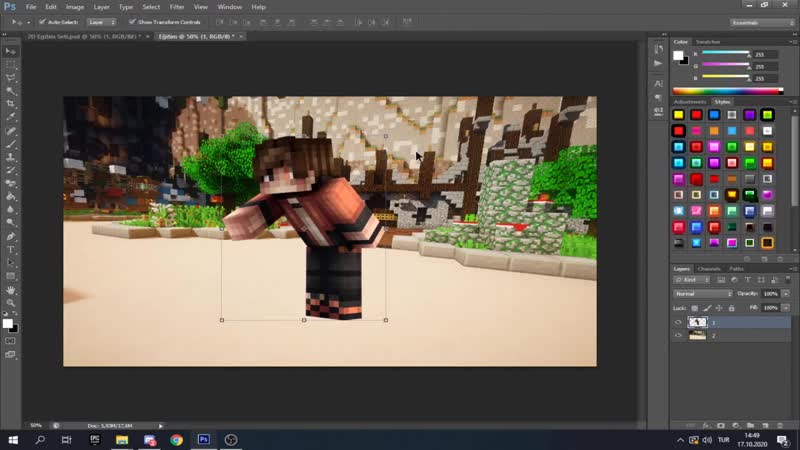Hide layer 2 visibility eye
800x450 pixels.
[678, 336]
